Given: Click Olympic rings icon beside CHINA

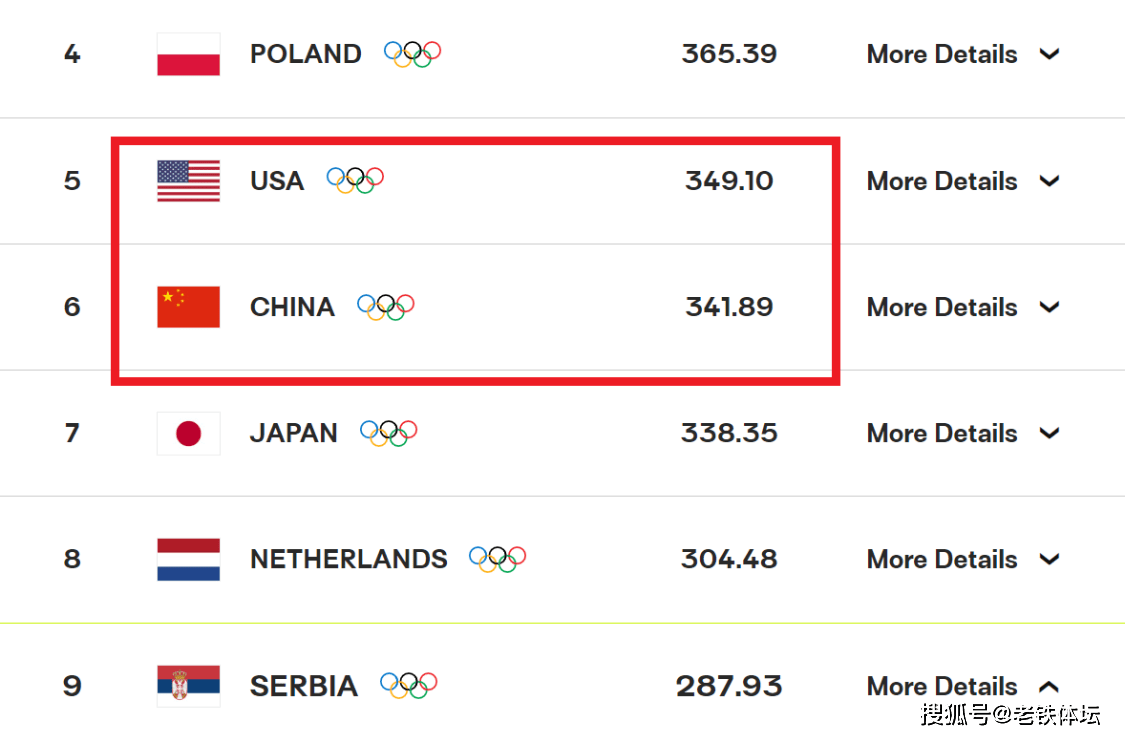Looking at the screenshot, I should 386,307.
